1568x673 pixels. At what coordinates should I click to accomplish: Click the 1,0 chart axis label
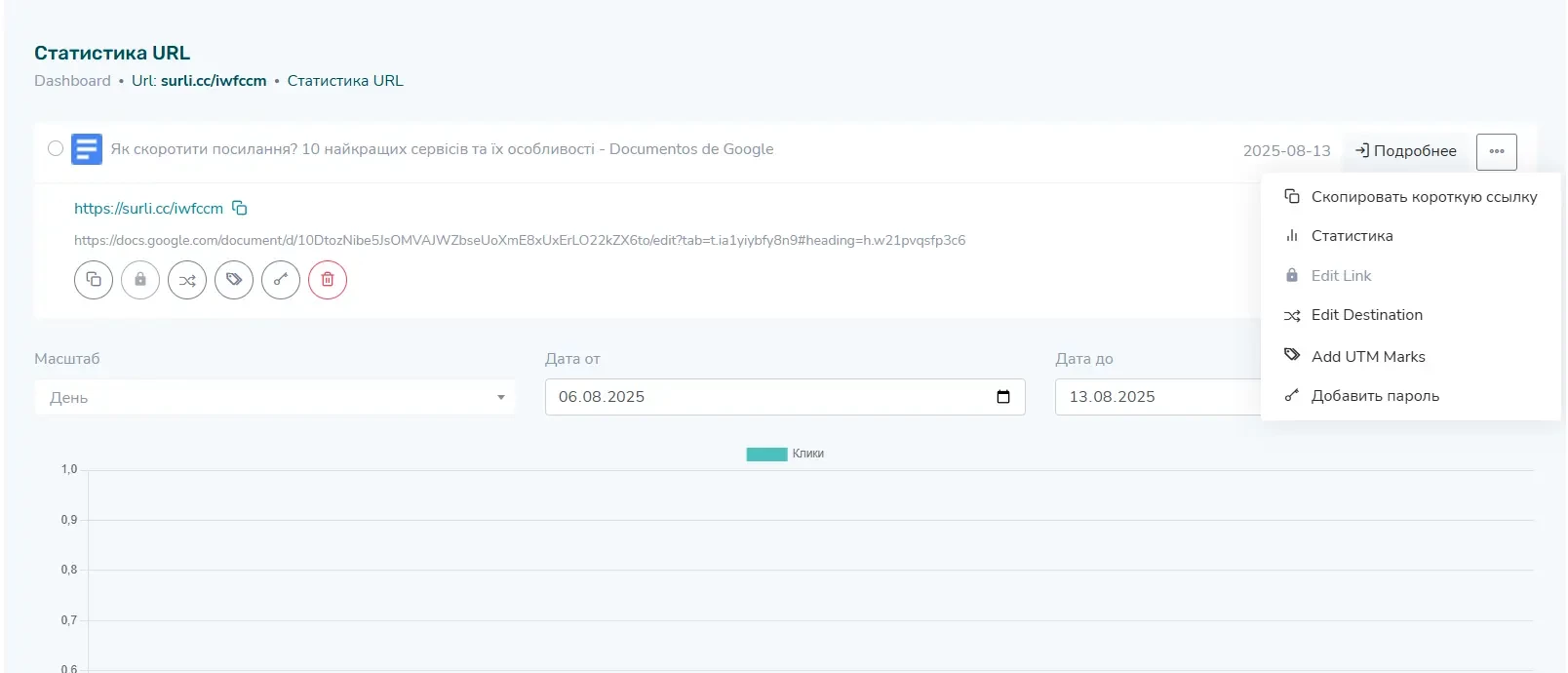pos(69,469)
